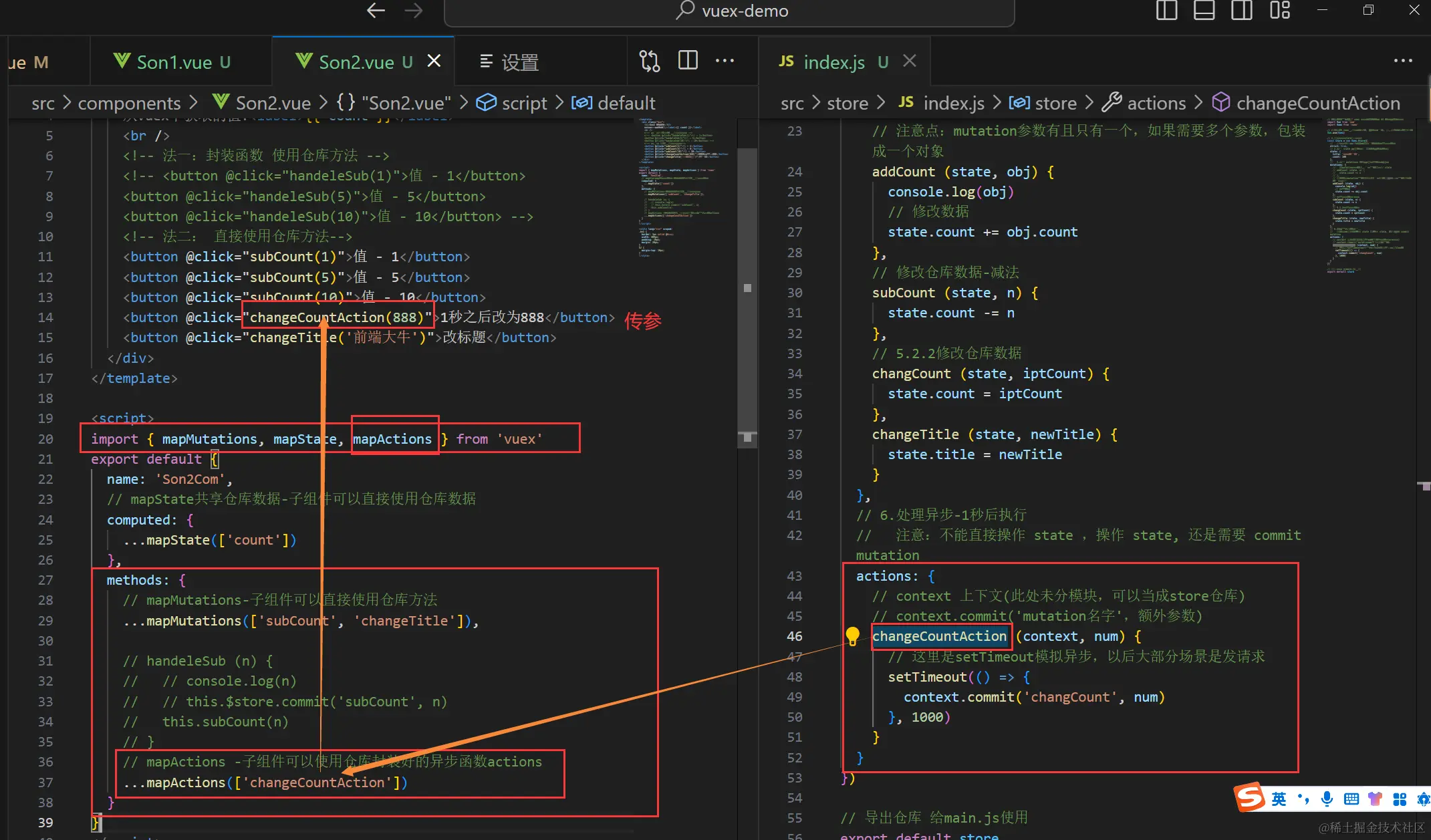Image resolution: width=1431 pixels, height=840 pixels.
Task: Go back with the left arrow
Action: [x=376, y=11]
